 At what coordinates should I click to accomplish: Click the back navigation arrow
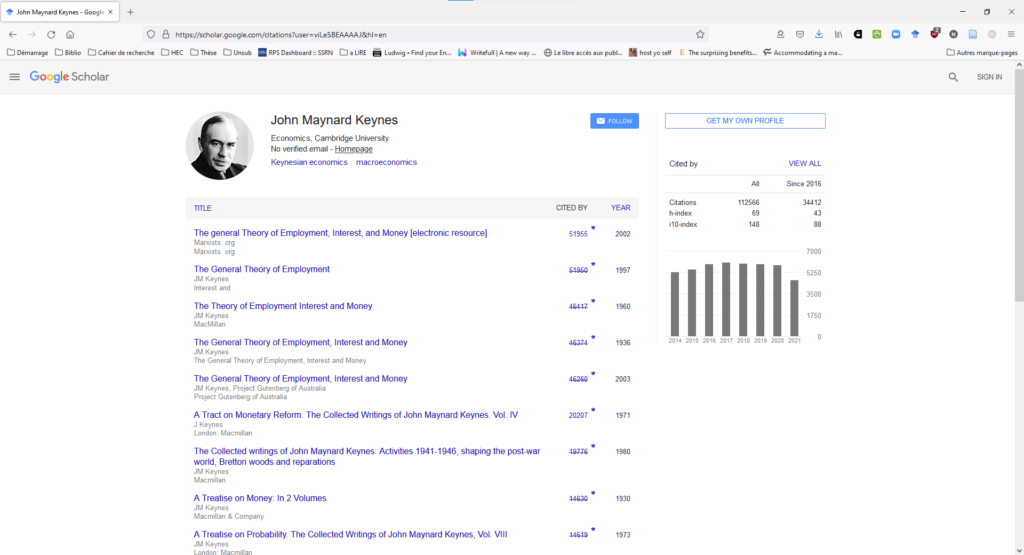(12, 34)
